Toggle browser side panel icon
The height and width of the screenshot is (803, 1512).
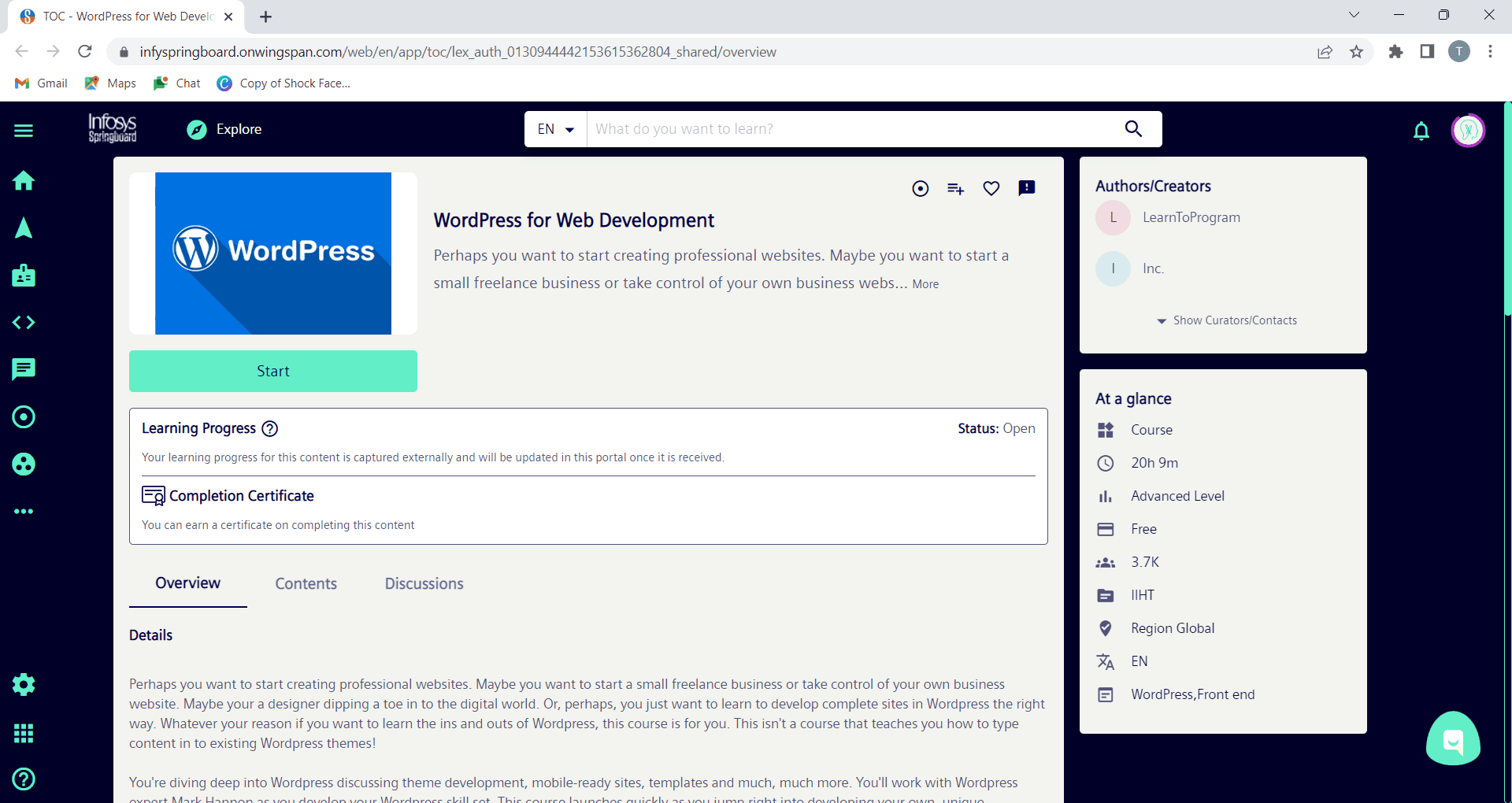(x=1427, y=52)
